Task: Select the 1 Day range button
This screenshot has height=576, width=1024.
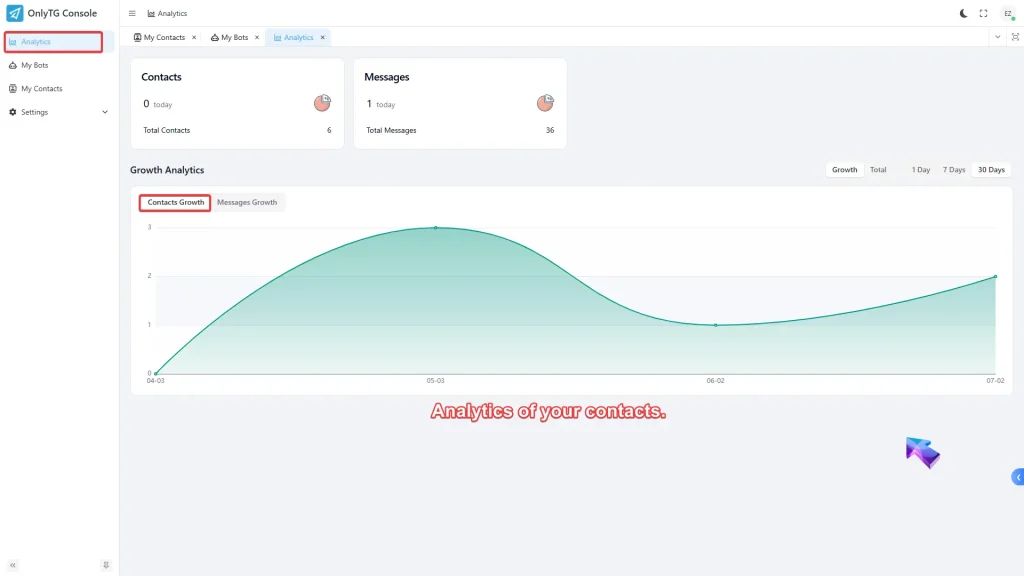Action: [920, 169]
